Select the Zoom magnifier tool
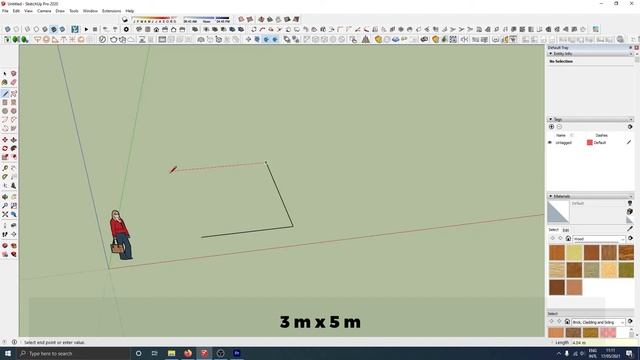The image size is (640, 360). (5, 206)
